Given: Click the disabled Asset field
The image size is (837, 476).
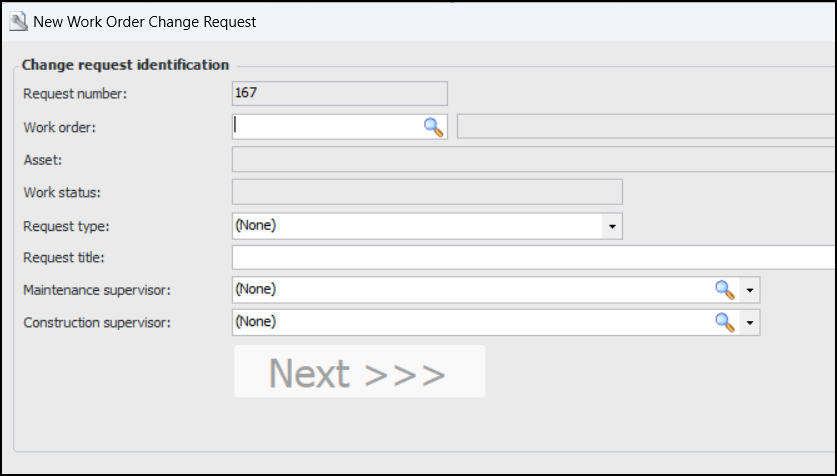Looking at the screenshot, I should tap(532, 160).
